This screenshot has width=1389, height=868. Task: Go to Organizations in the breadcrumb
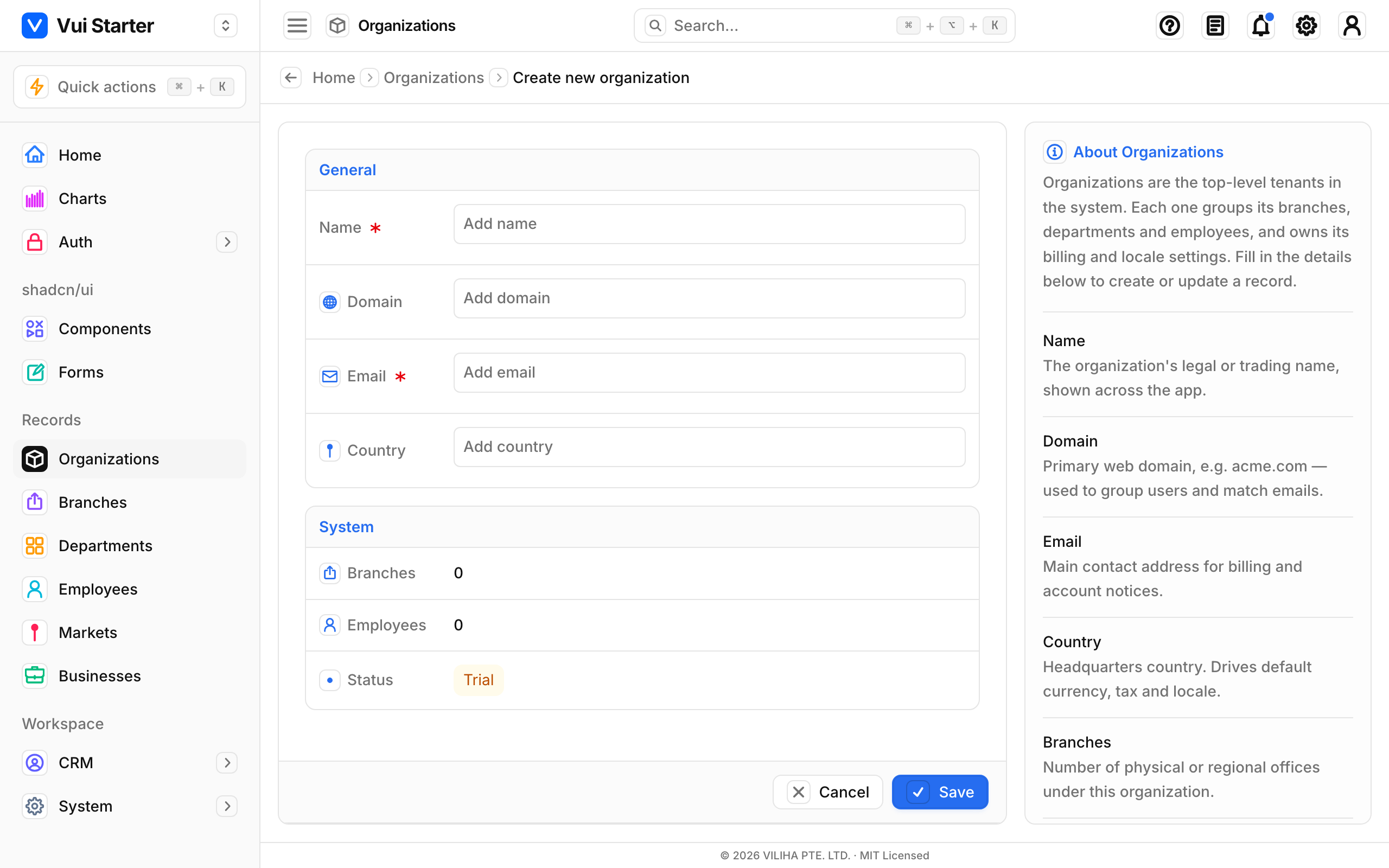[x=434, y=78]
